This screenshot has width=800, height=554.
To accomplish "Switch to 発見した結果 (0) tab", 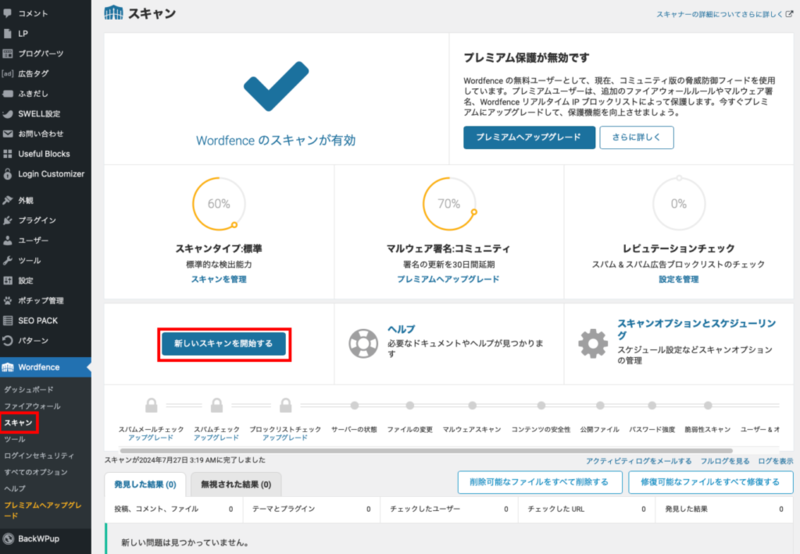I will pos(145,485).
